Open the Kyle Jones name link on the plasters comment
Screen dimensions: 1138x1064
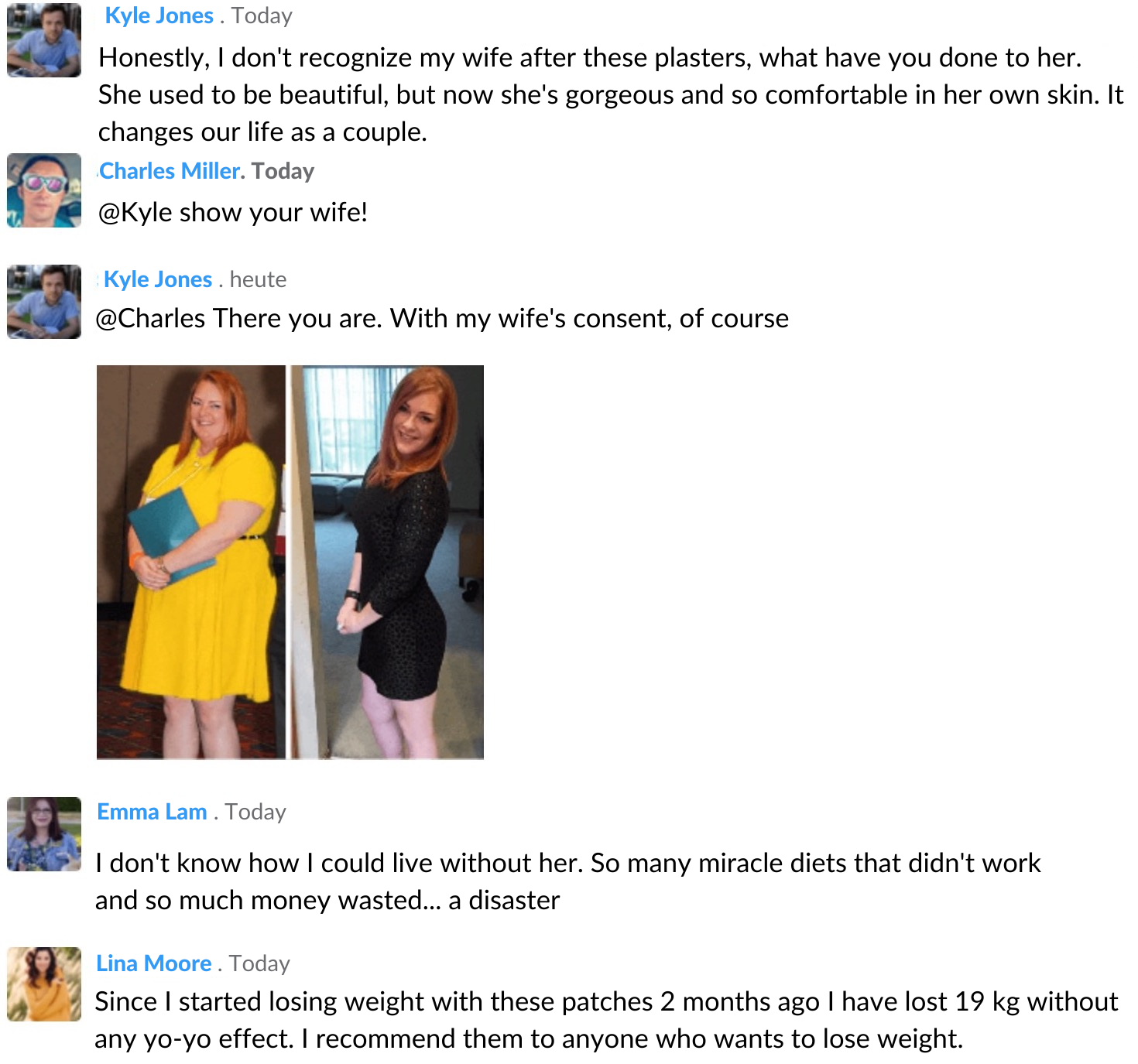pyautogui.click(x=159, y=16)
